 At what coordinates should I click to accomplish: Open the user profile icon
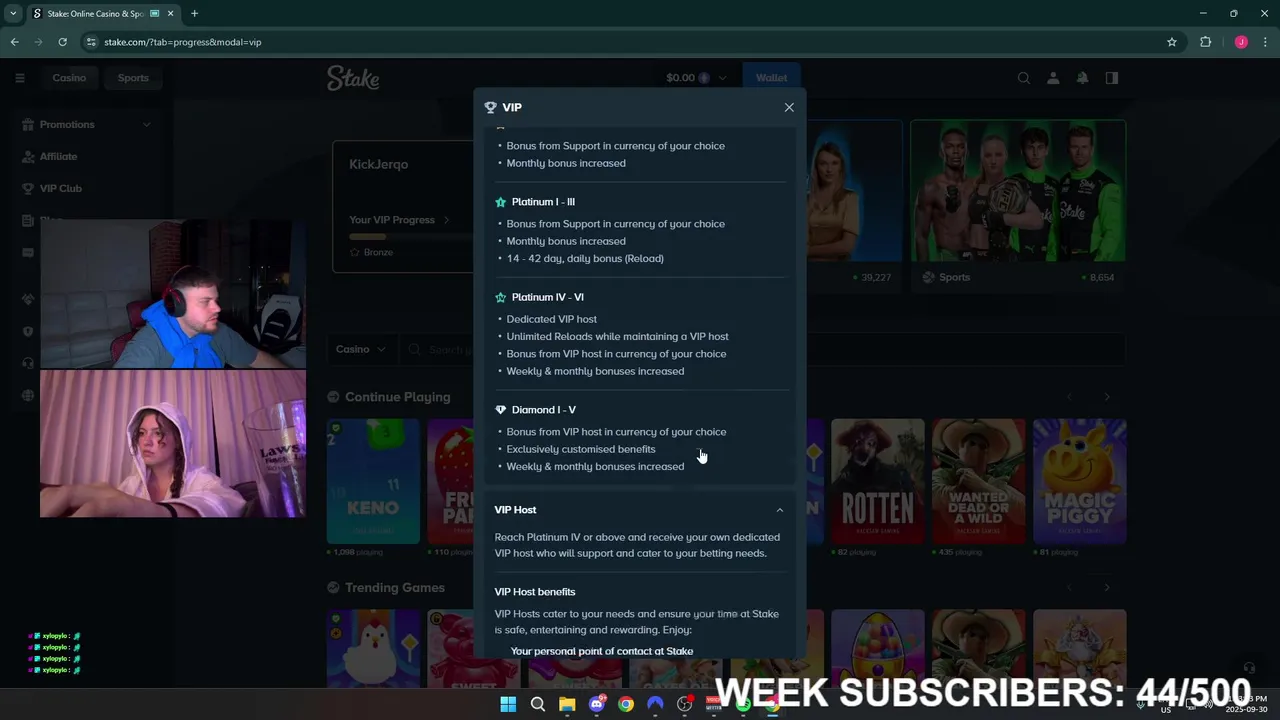pos(1053,78)
